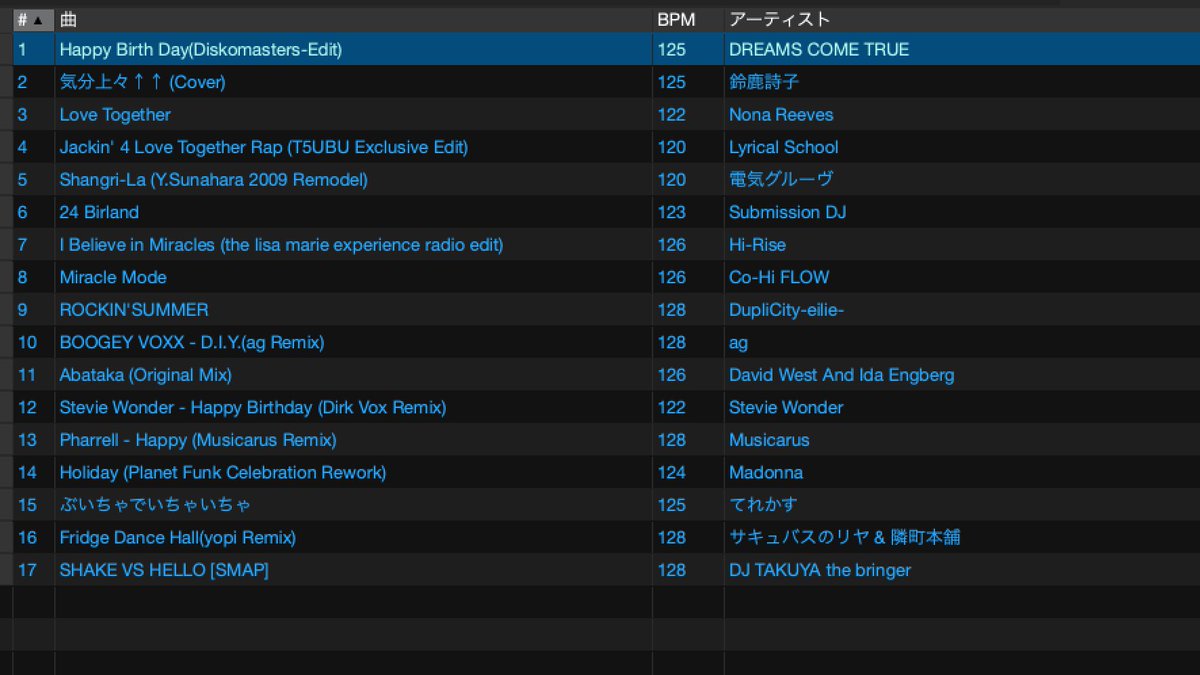Click the Stevie Wonder artist cell
The width and height of the screenshot is (1200, 675).
pyautogui.click(x=786, y=407)
